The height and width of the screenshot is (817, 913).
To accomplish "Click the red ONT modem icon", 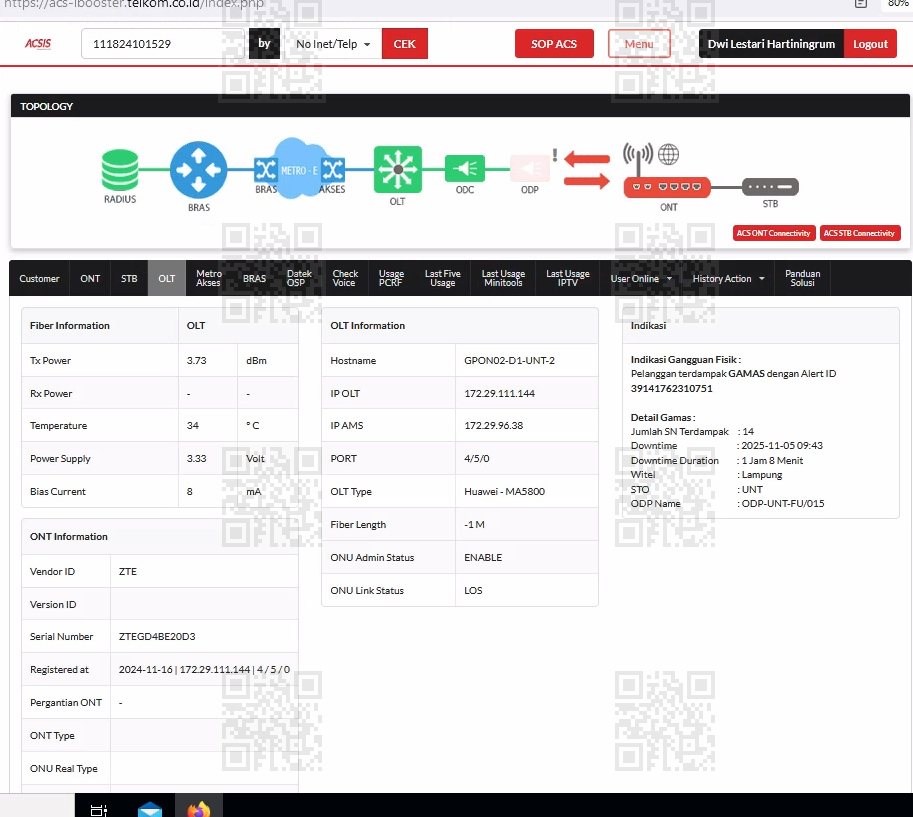I will (667, 187).
